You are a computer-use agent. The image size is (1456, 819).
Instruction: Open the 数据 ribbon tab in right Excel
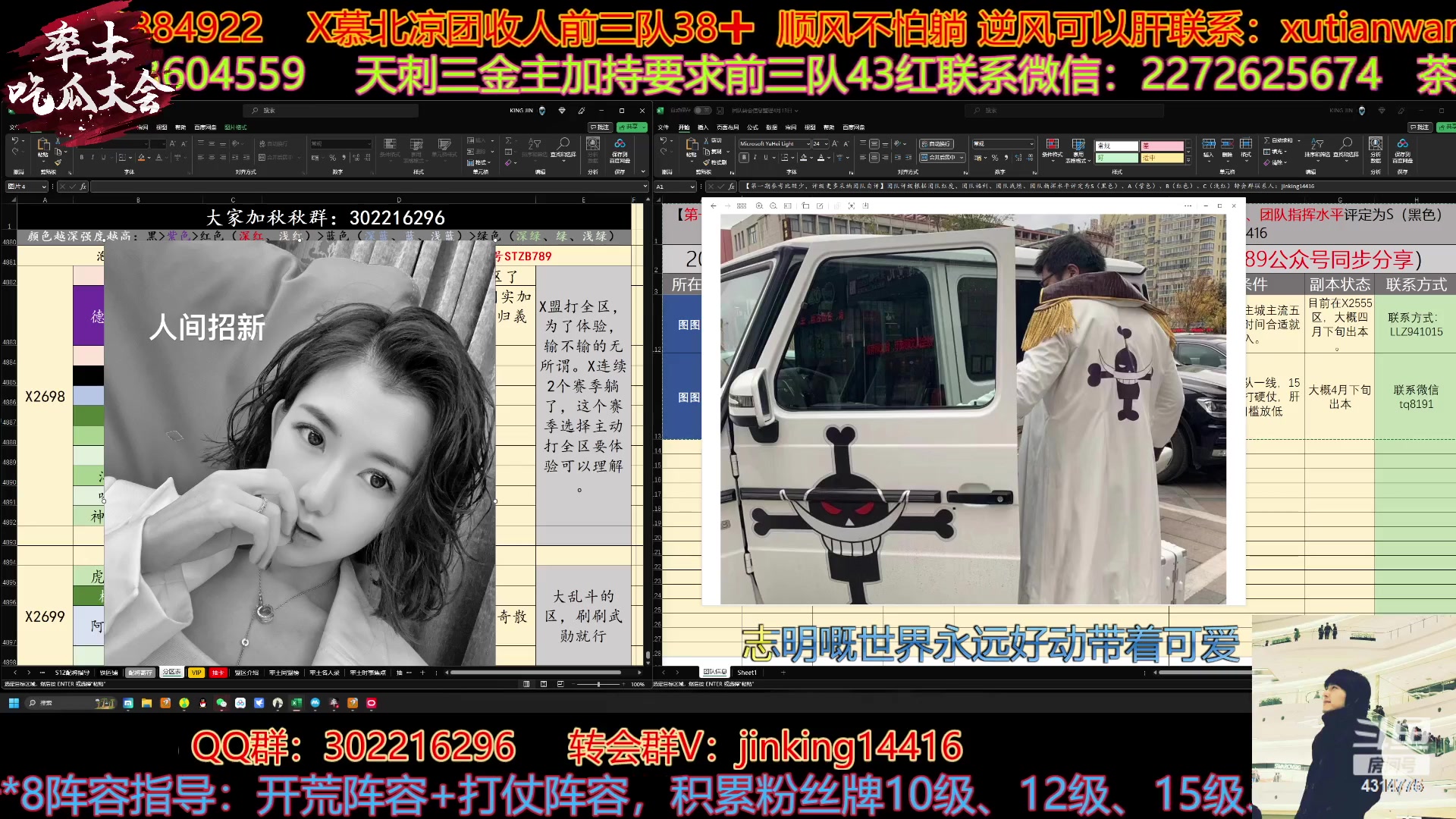tap(772, 127)
